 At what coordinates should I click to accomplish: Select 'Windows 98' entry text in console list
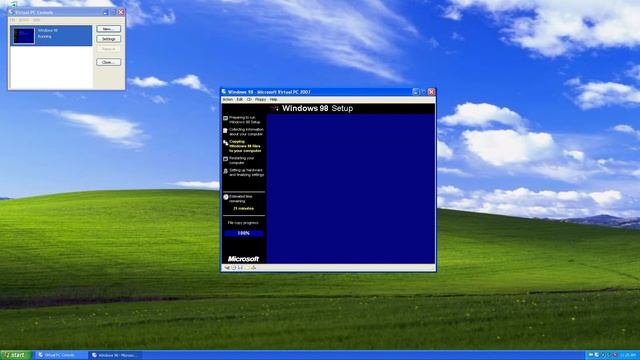pyautogui.click(x=48, y=31)
